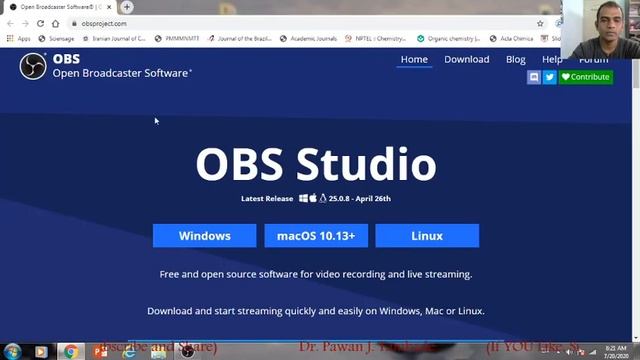Viewport: 640px width, 360px height.
Task: Open the media player taskbar icon
Action: (41, 351)
